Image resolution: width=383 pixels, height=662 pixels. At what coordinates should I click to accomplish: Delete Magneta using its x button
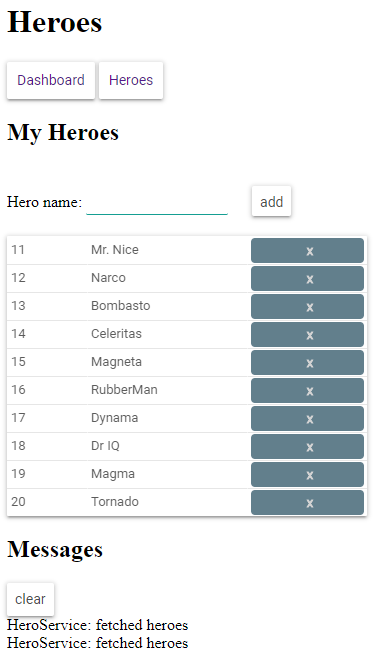(x=307, y=362)
